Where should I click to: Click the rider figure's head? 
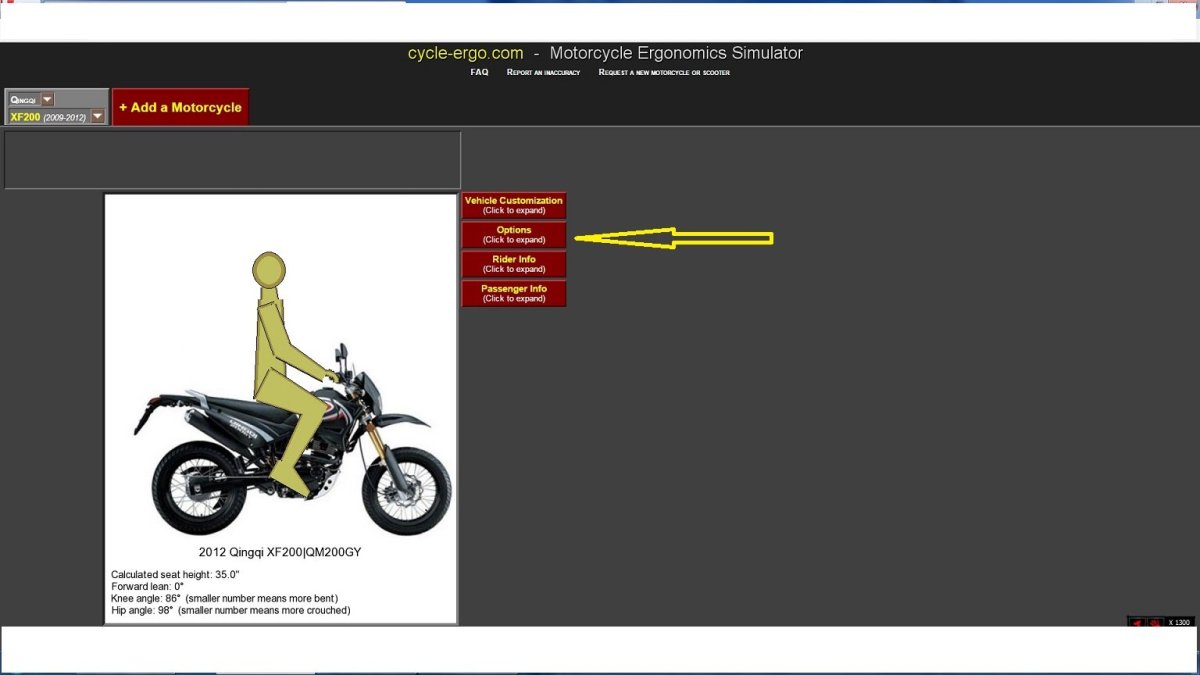268,268
